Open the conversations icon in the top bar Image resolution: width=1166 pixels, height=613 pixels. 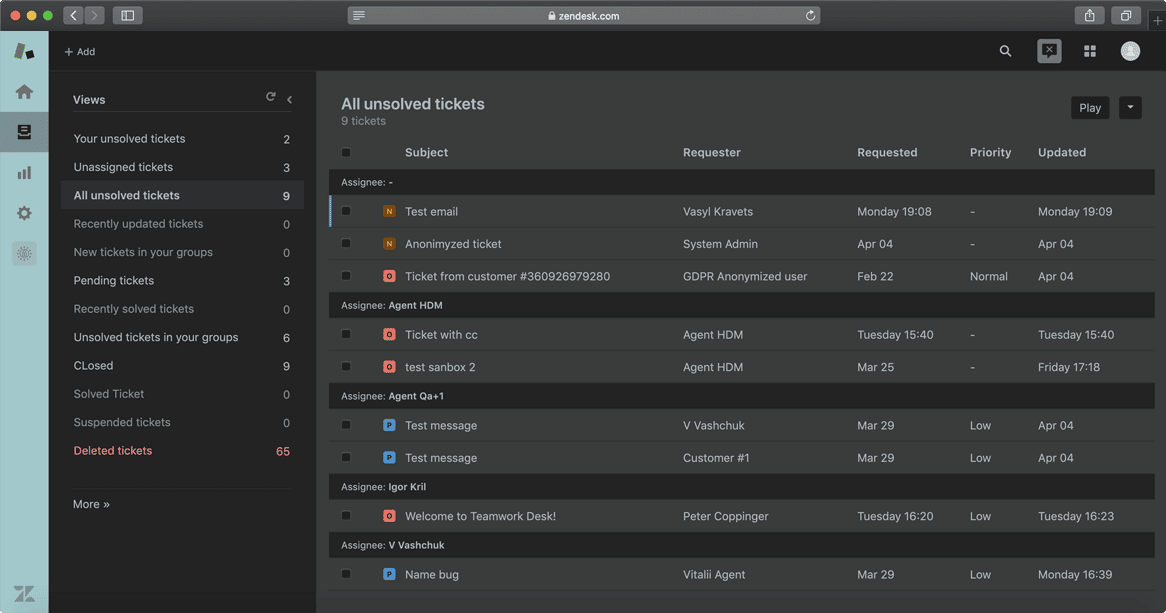(x=1048, y=50)
